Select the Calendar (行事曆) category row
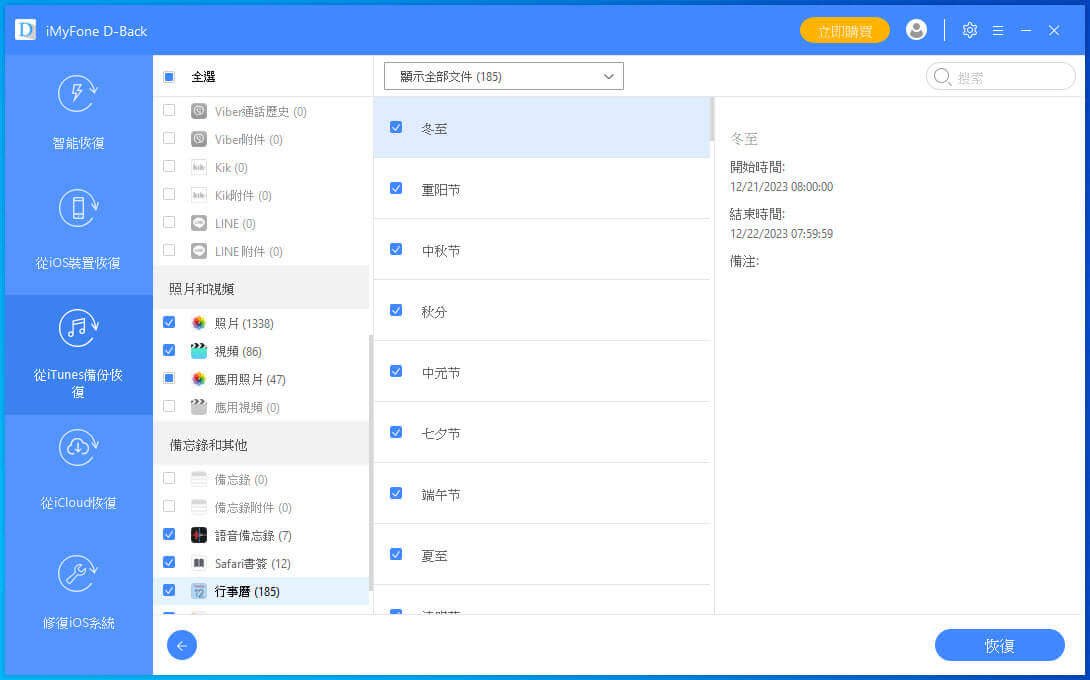Viewport: 1090px width, 680px height. point(247,591)
